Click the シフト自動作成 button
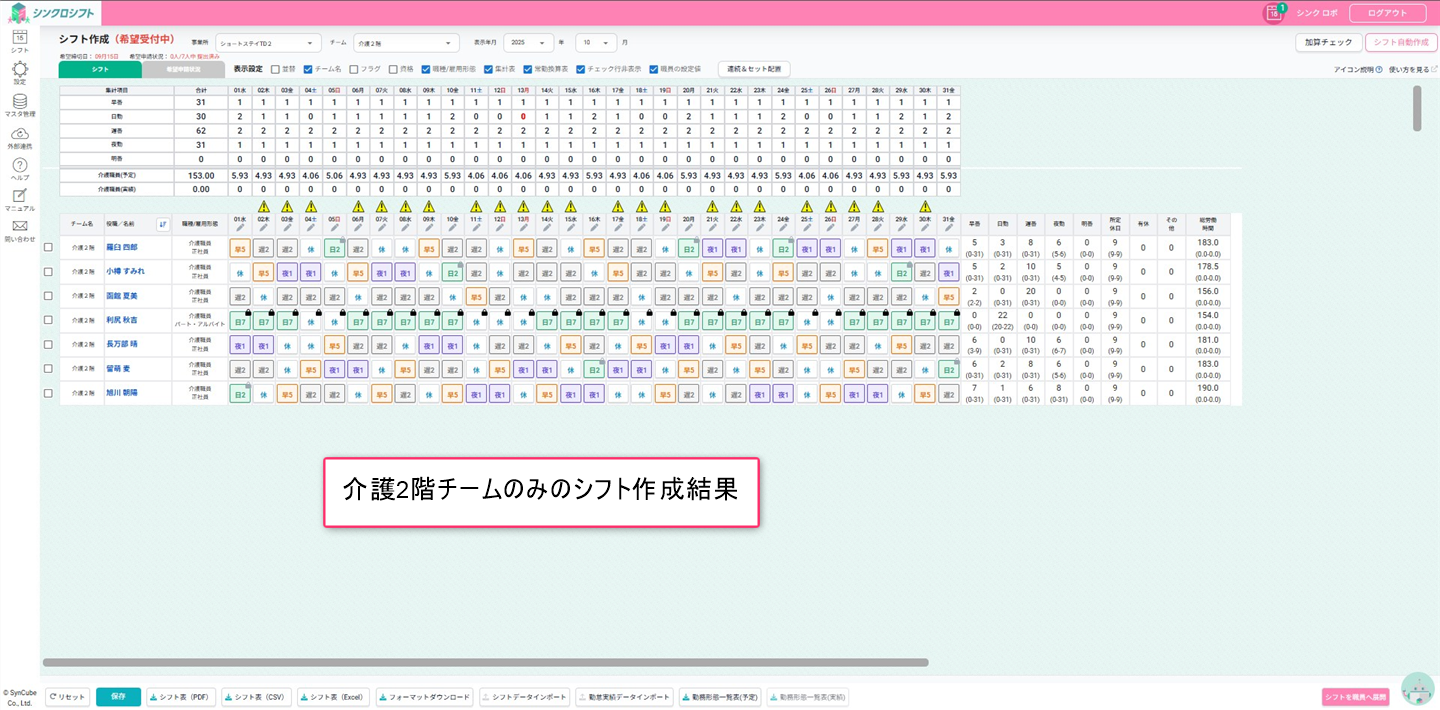This screenshot has width=1440, height=710. click(x=1400, y=43)
